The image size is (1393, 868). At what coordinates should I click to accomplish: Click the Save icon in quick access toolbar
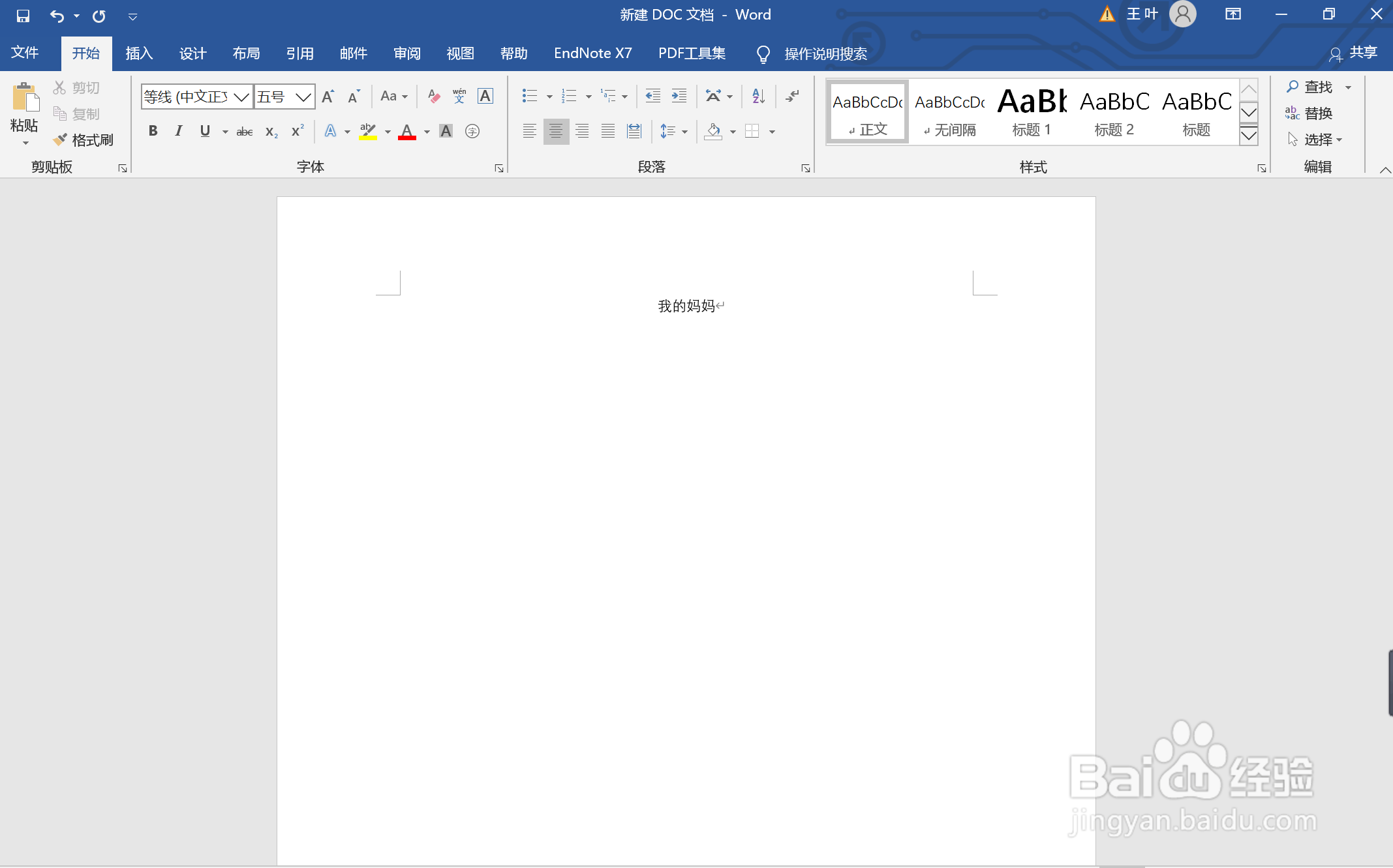tap(23, 16)
